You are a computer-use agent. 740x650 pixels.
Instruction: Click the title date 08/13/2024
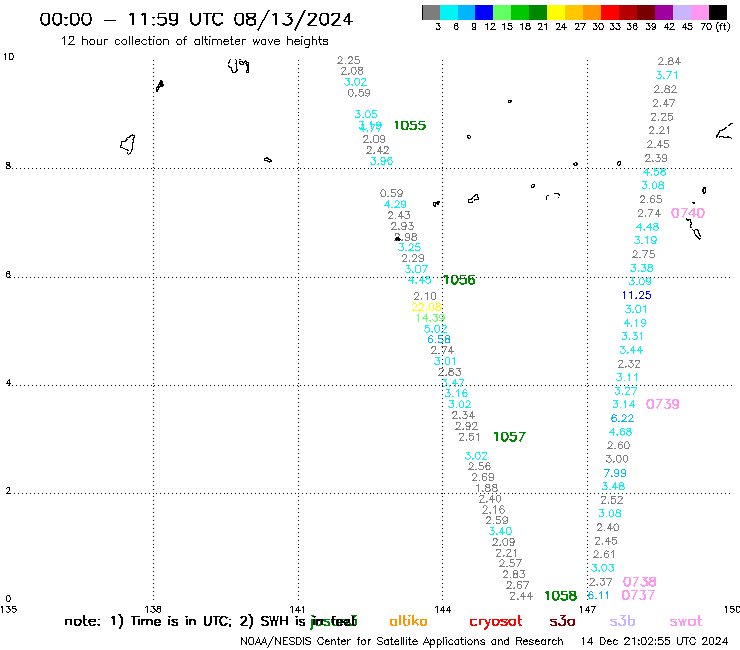coord(293,19)
